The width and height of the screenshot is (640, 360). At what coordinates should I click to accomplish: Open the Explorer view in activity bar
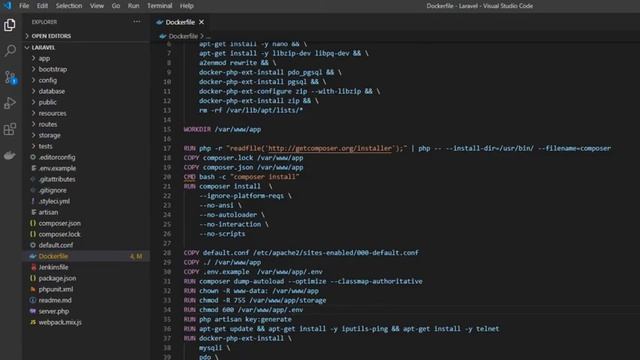[10, 25]
